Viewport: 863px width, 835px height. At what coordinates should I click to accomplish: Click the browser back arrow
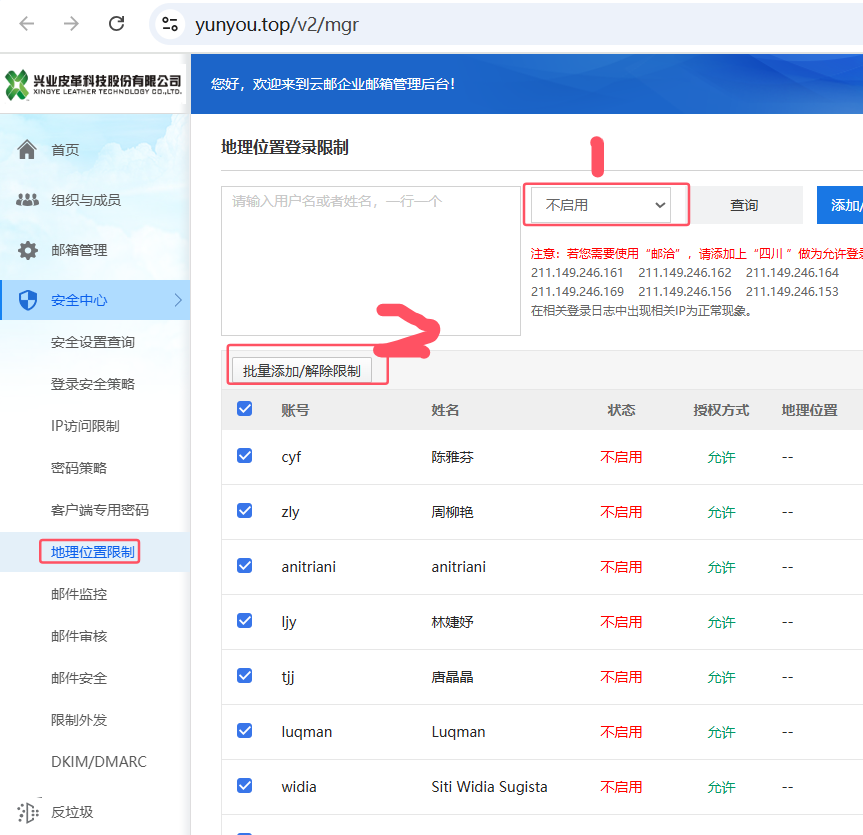27,24
